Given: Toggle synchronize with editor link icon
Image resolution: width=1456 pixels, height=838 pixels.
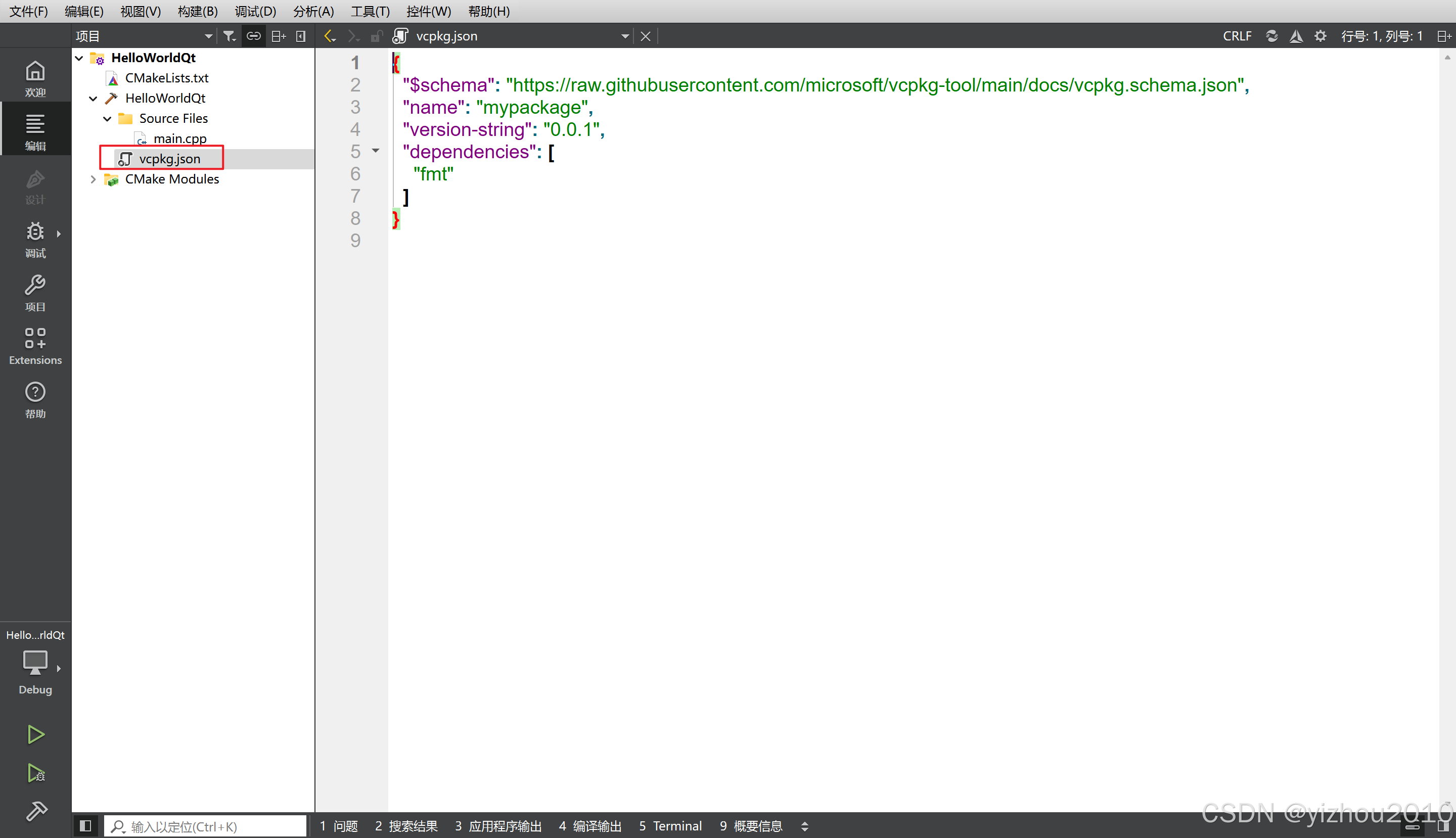Looking at the screenshot, I should click(253, 36).
